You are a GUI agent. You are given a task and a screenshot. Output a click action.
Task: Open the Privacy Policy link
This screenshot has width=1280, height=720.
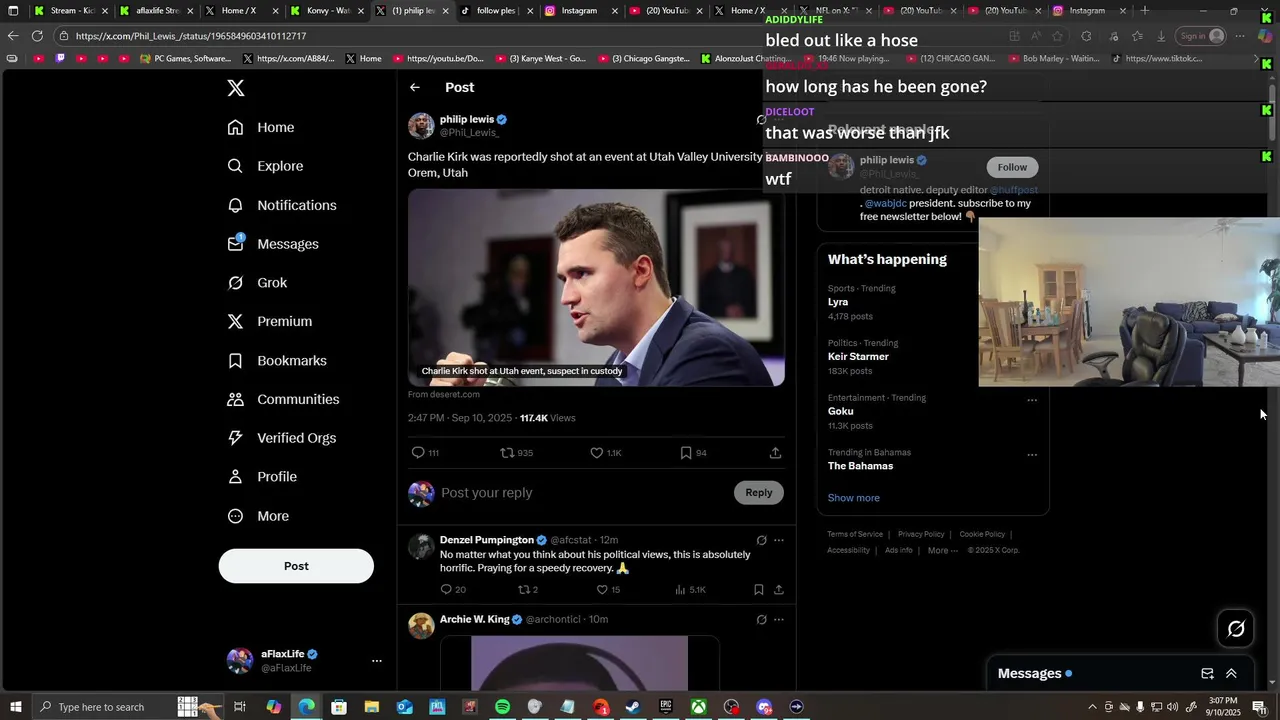pyautogui.click(x=921, y=534)
